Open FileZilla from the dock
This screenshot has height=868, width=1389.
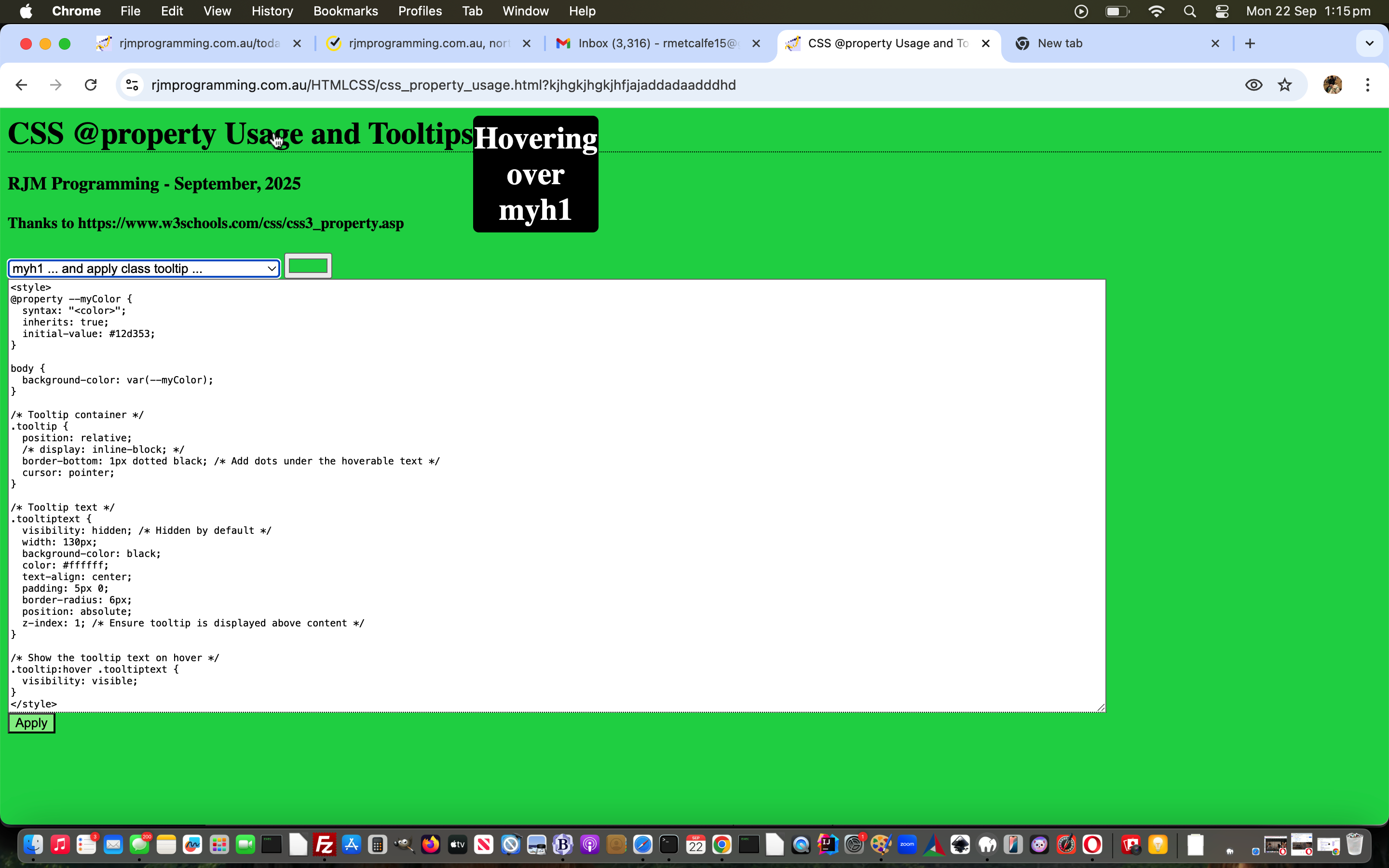point(324,844)
